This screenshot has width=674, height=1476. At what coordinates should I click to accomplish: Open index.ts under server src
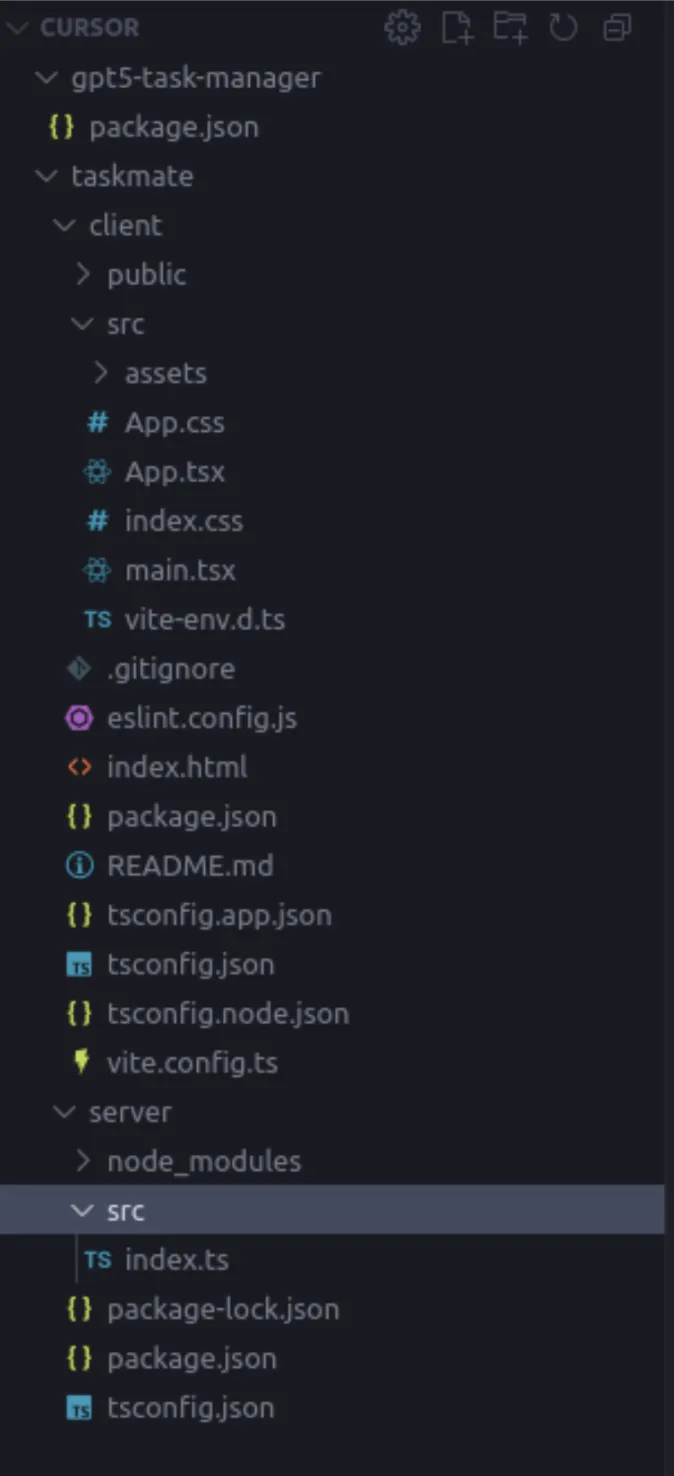177,1260
